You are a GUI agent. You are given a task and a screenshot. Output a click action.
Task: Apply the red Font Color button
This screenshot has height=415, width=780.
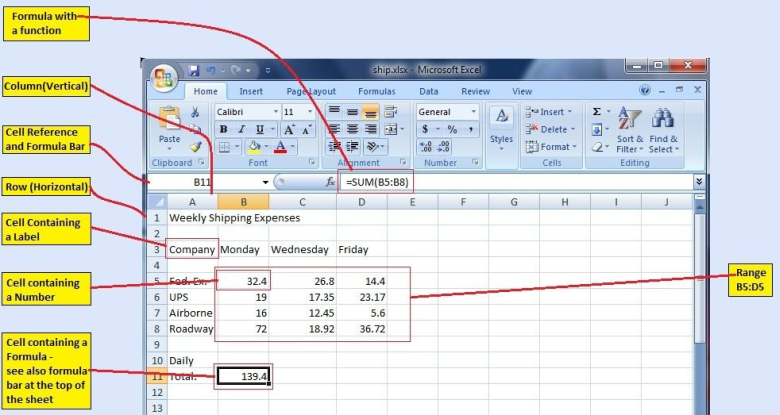click(x=281, y=147)
